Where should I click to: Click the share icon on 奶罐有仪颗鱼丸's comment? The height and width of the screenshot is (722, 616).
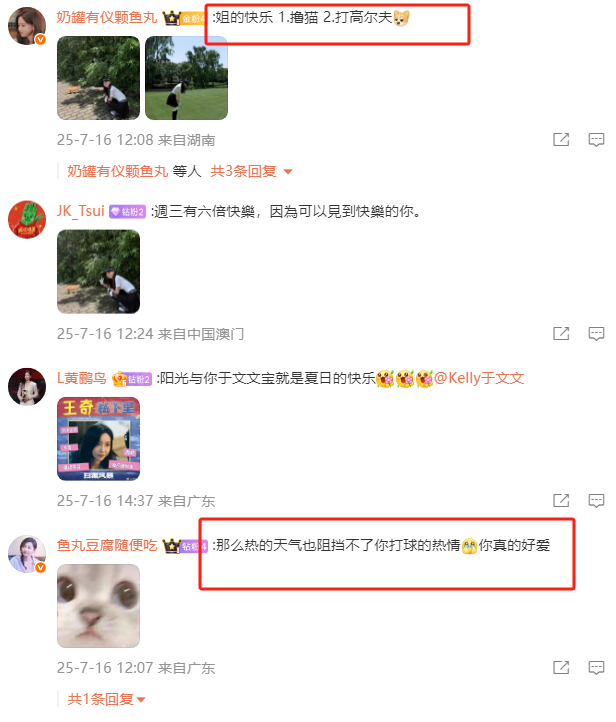[x=561, y=140]
